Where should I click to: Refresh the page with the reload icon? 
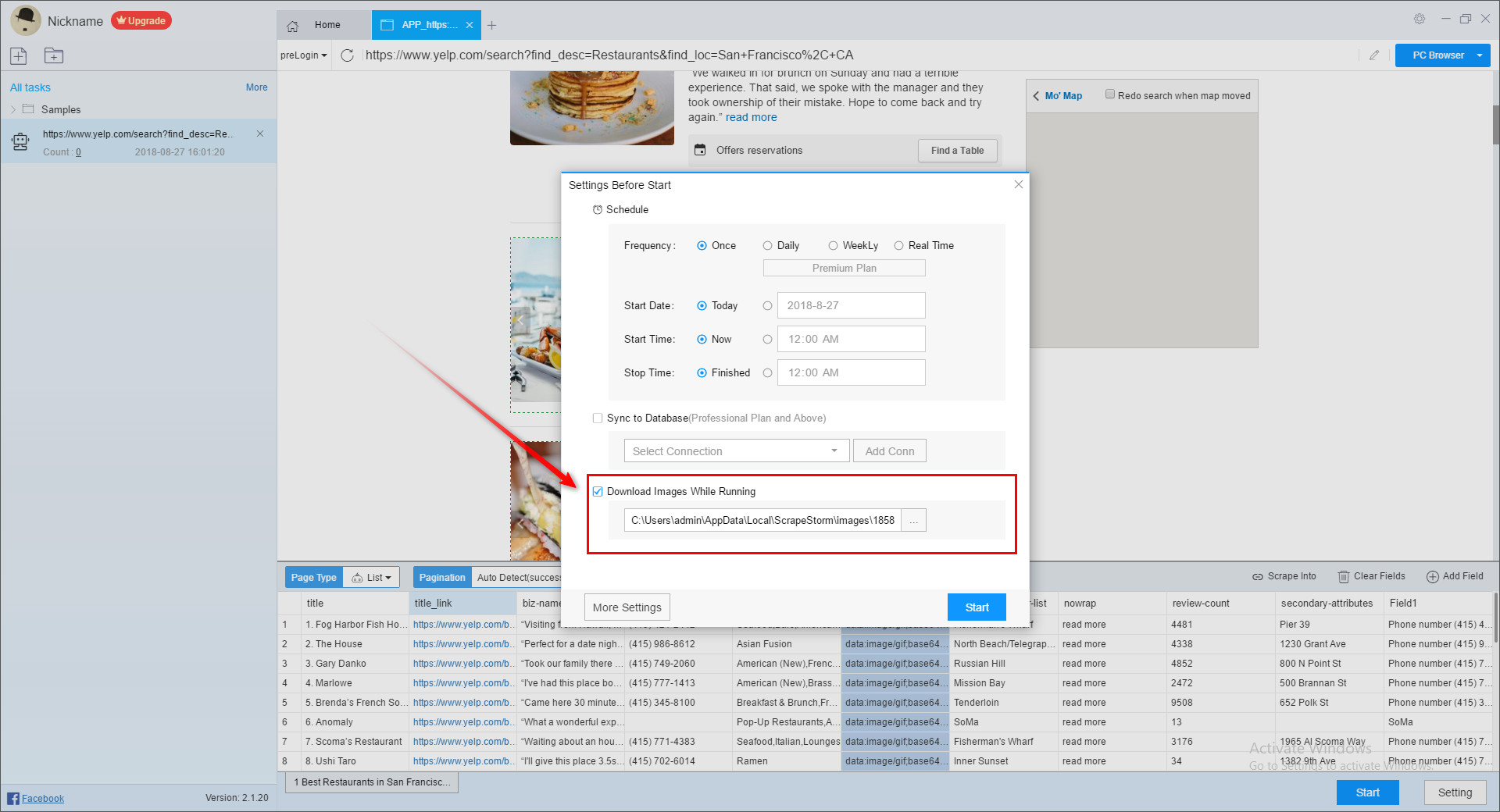point(347,55)
